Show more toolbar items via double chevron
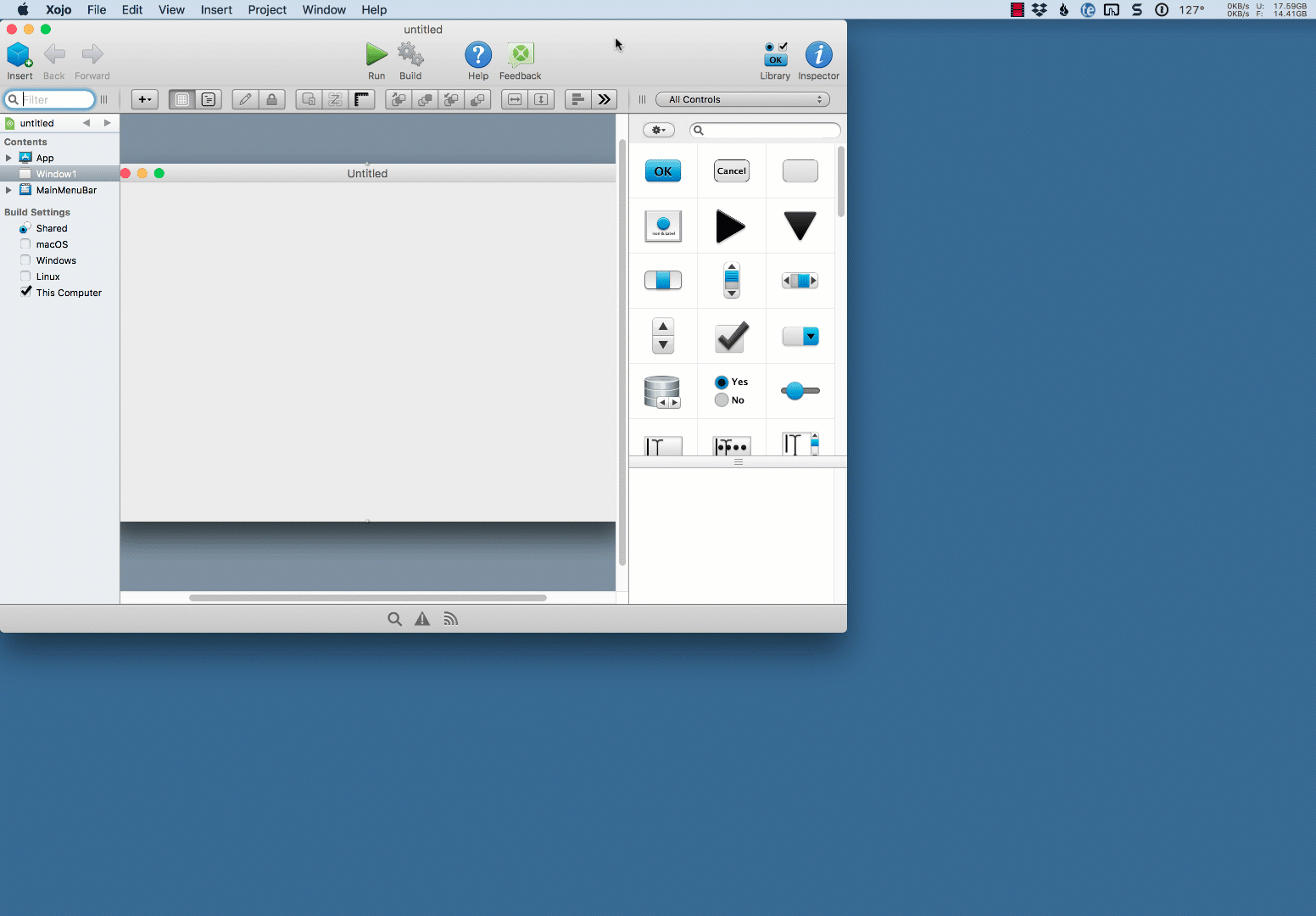Image resolution: width=1316 pixels, height=916 pixels. 604,100
